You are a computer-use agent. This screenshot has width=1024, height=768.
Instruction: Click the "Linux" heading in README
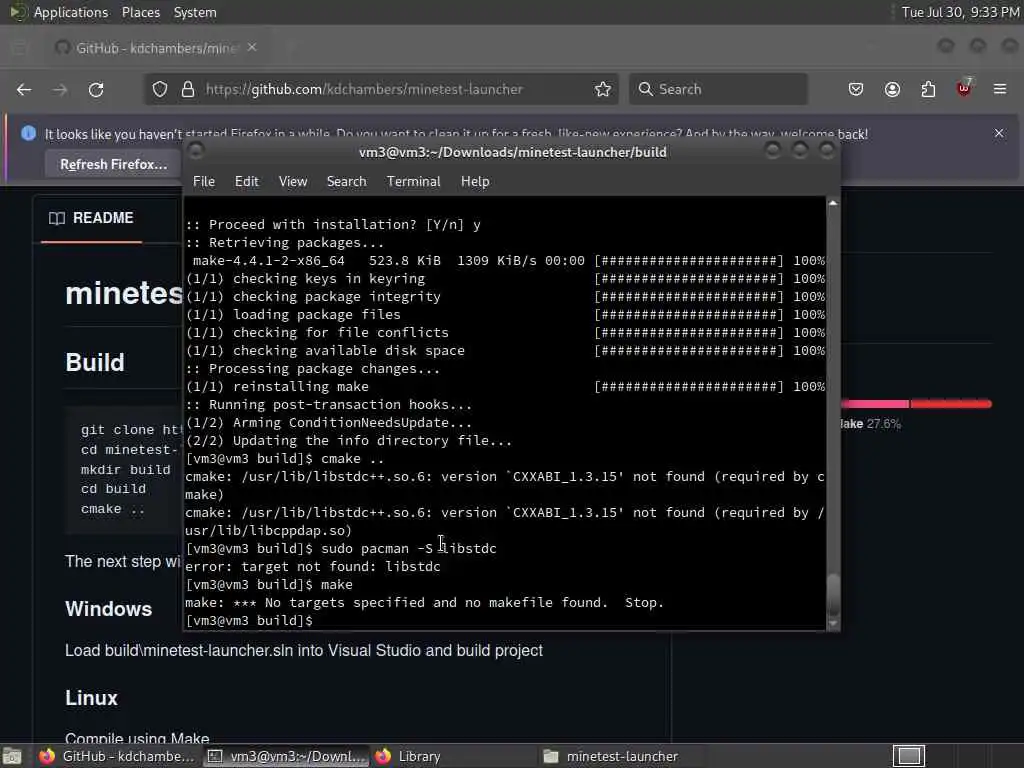tap(91, 698)
